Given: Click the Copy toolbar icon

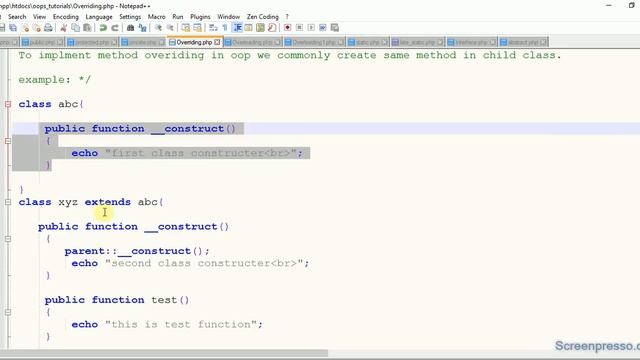Looking at the screenshot, I should coord(76,28).
